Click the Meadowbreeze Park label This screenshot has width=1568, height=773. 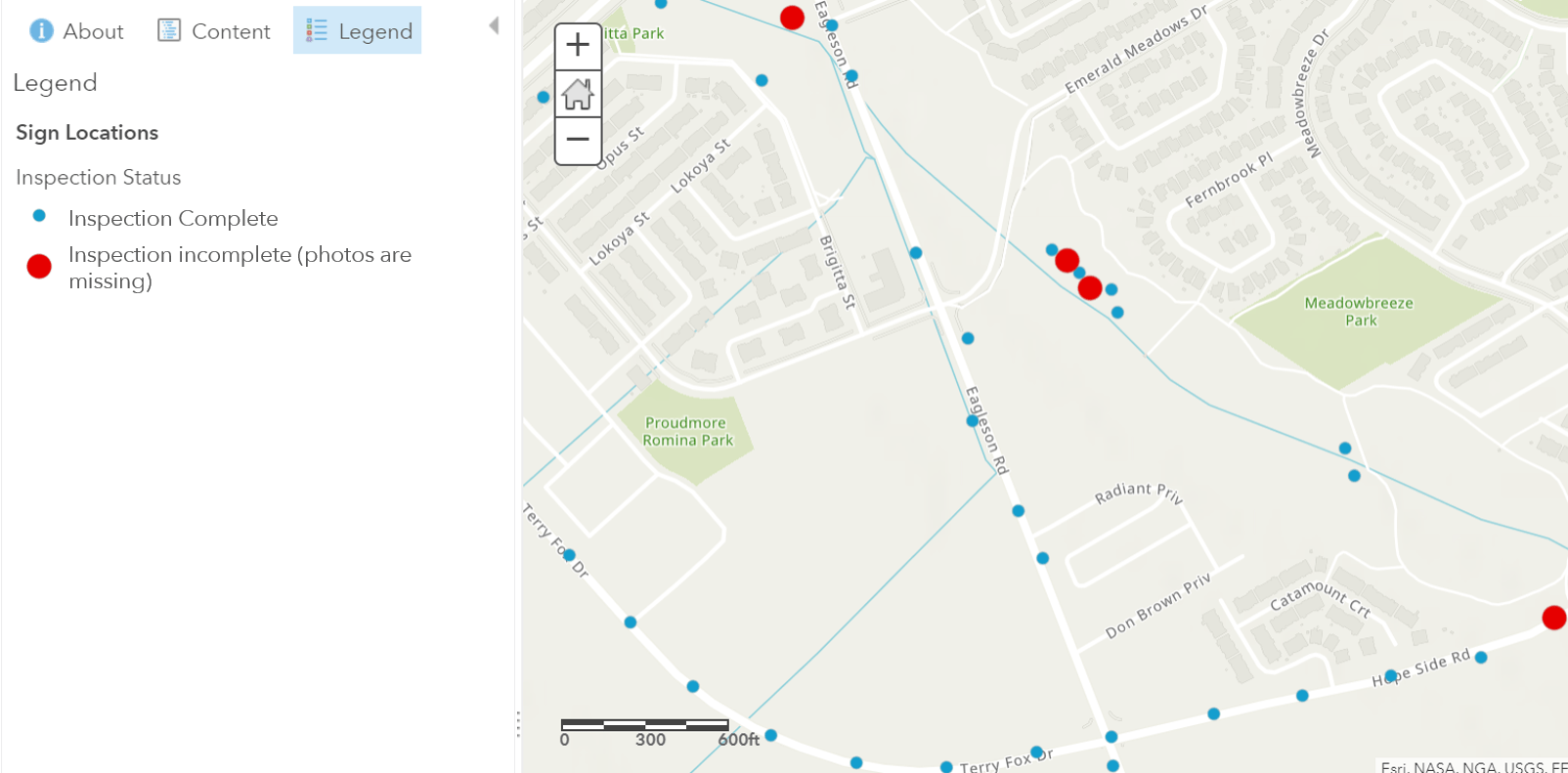(1359, 312)
